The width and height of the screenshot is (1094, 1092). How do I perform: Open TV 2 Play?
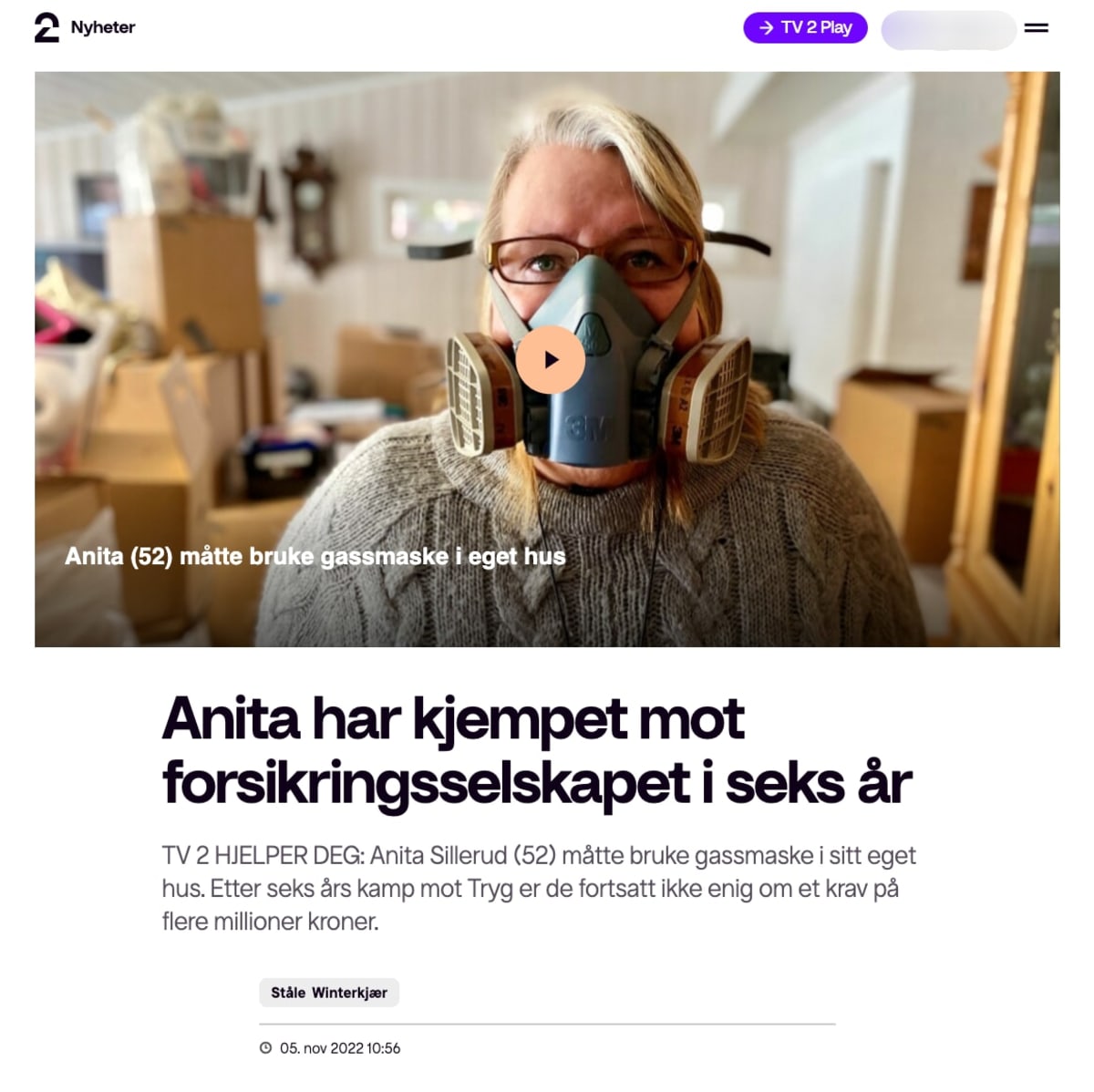tap(805, 27)
